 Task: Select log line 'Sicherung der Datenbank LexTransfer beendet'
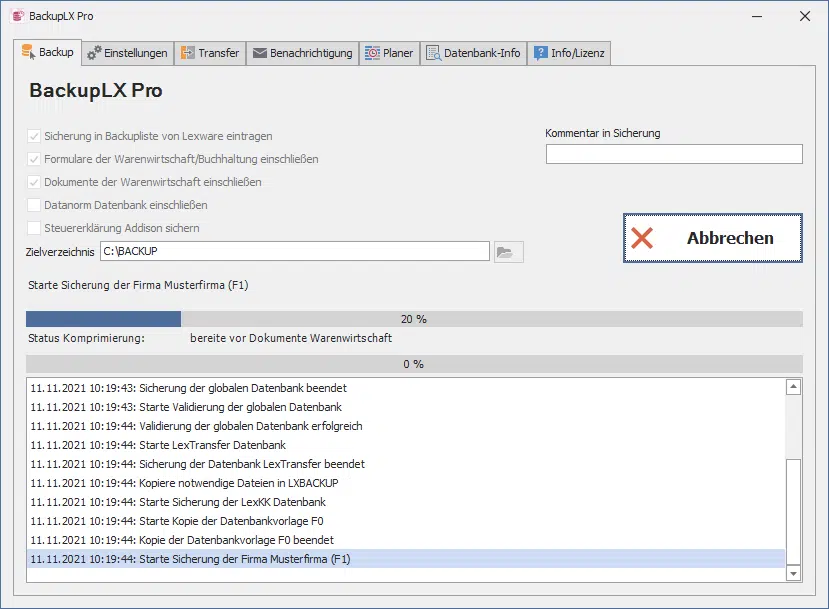coord(406,464)
